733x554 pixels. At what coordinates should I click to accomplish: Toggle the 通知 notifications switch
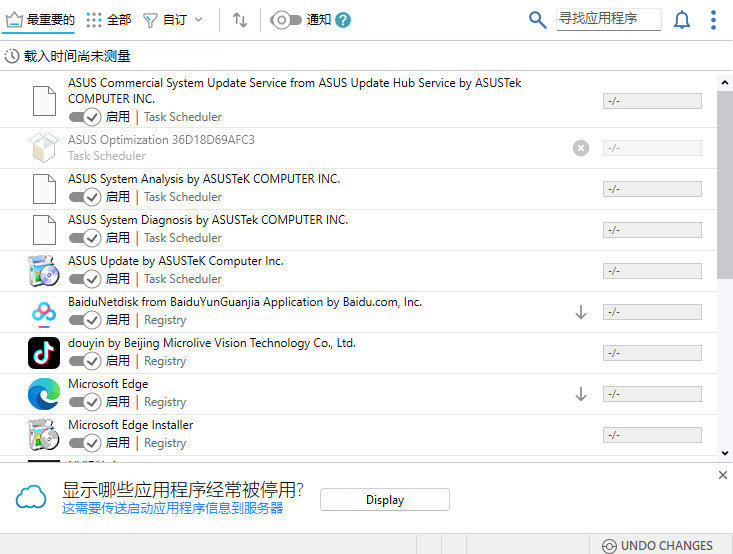click(286, 20)
